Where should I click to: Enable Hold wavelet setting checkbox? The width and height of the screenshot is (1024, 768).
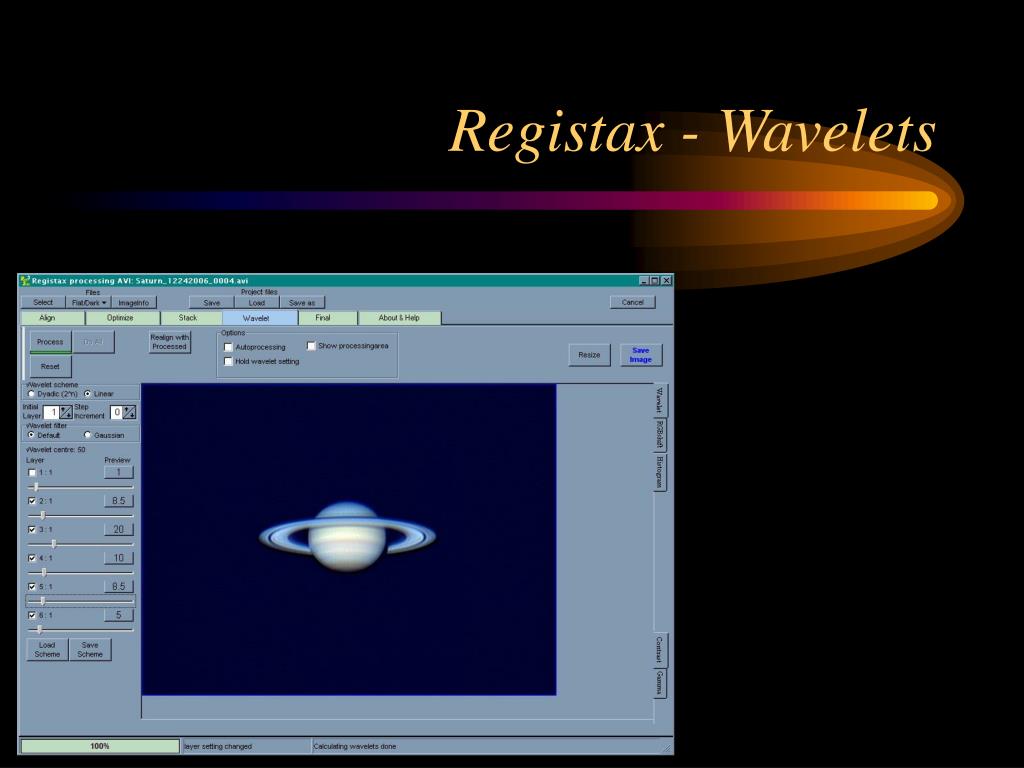(229, 361)
